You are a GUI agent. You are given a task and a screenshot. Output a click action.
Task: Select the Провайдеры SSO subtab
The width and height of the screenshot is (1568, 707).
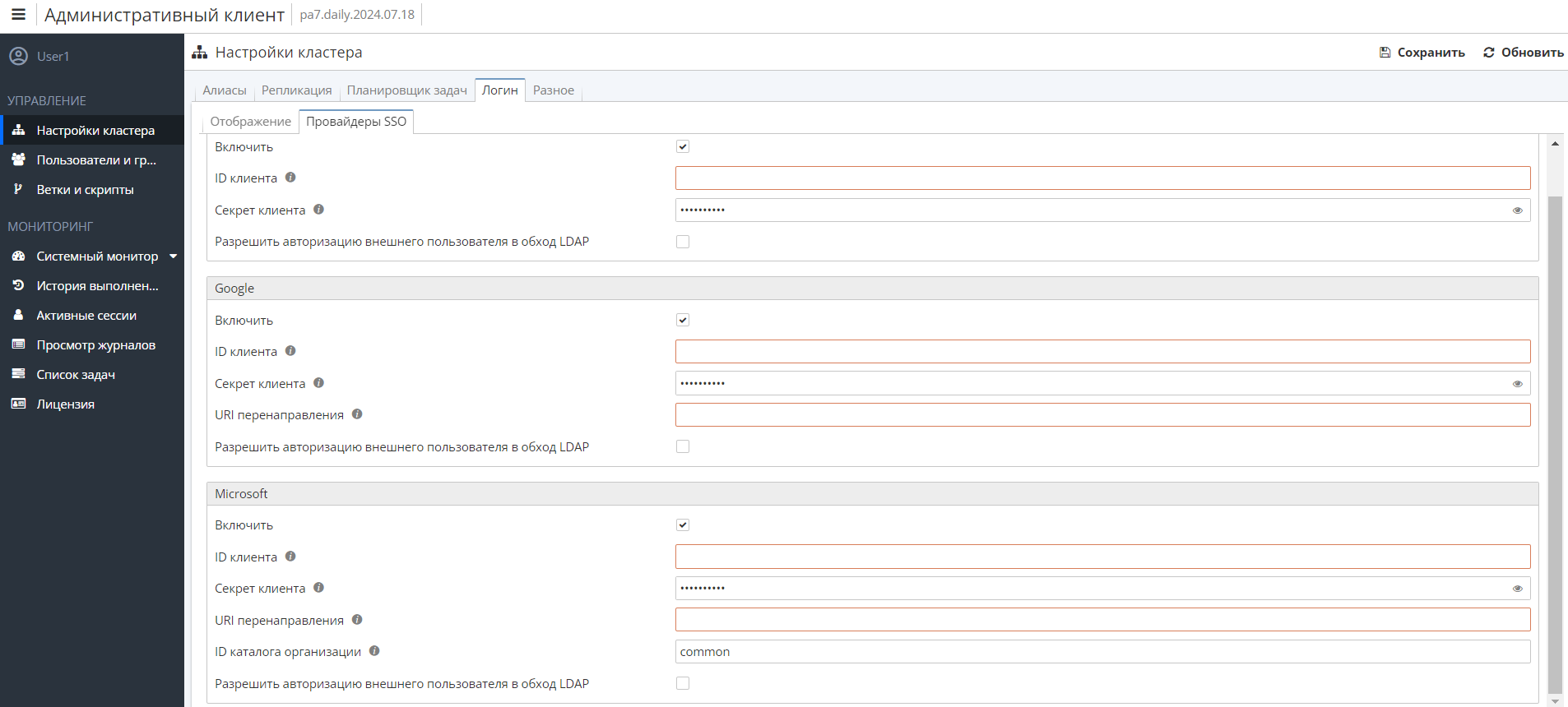tap(356, 122)
